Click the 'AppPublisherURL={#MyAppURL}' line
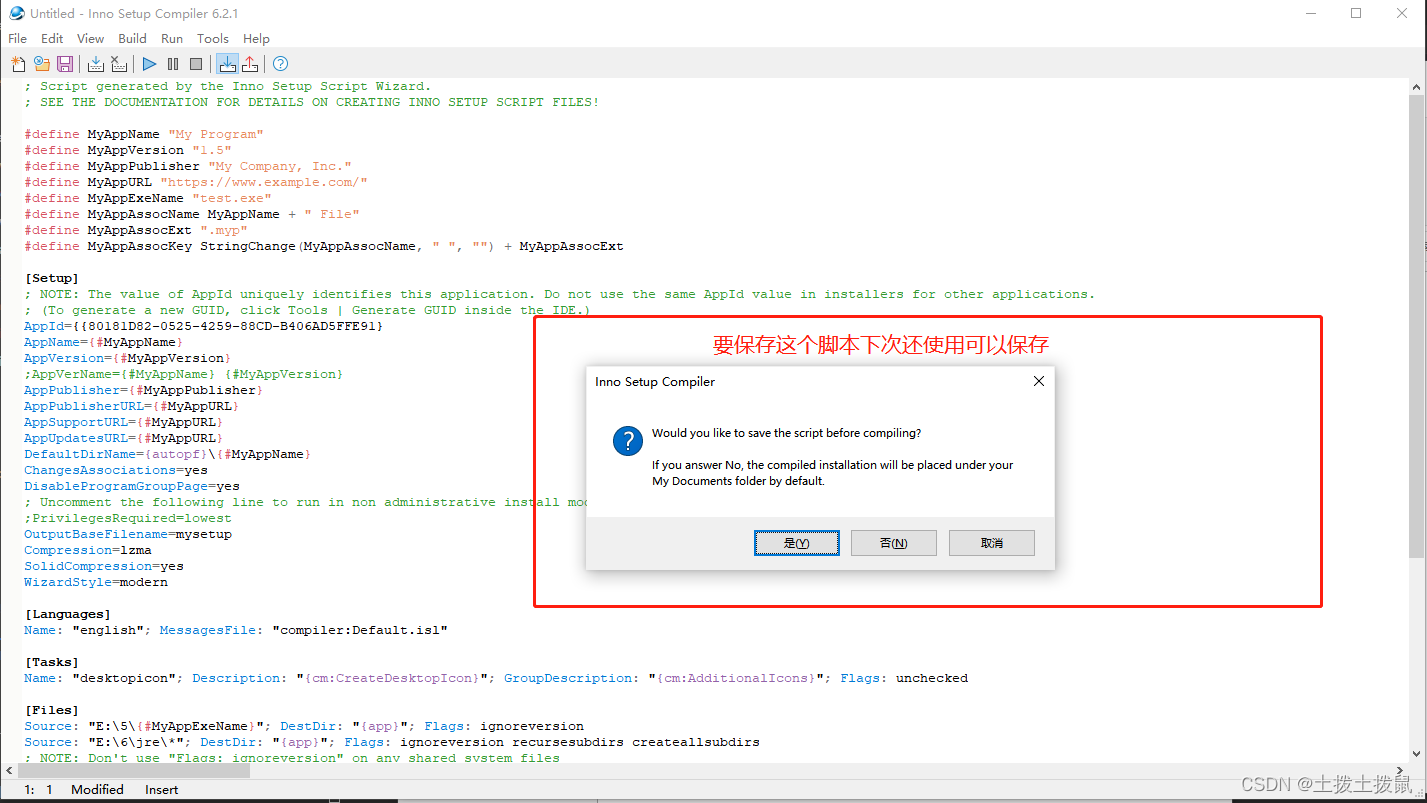Image resolution: width=1427 pixels, height=803 pixels. coord(132,406)
